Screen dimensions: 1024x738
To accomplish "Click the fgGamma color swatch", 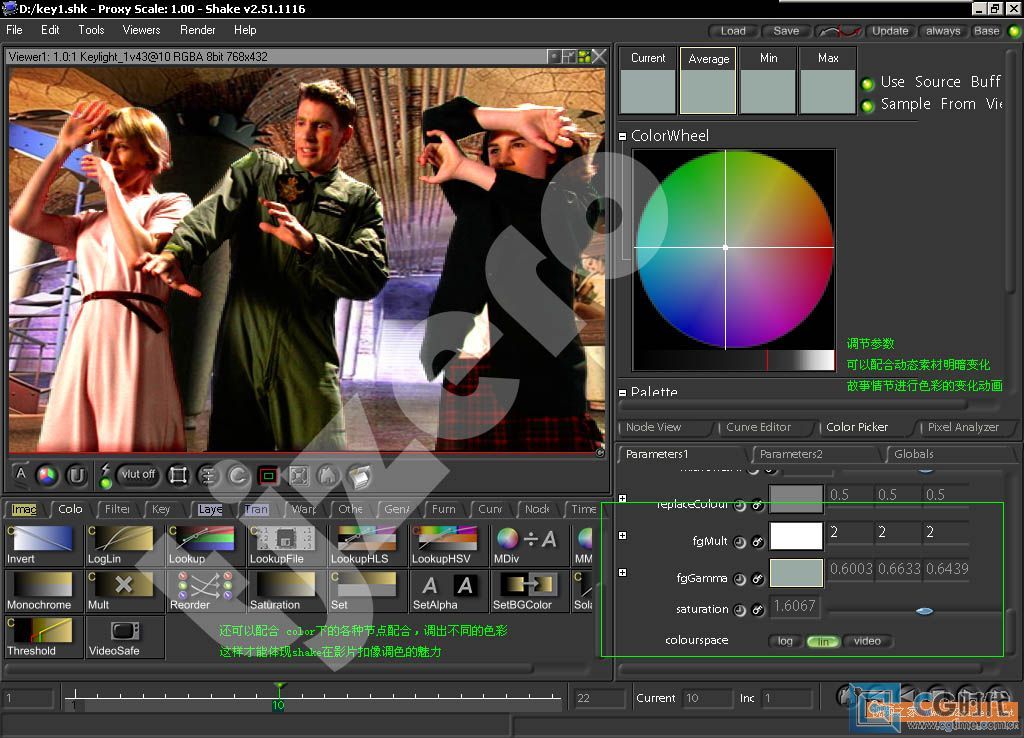I will pyautogui.click(x=796, y=573).
